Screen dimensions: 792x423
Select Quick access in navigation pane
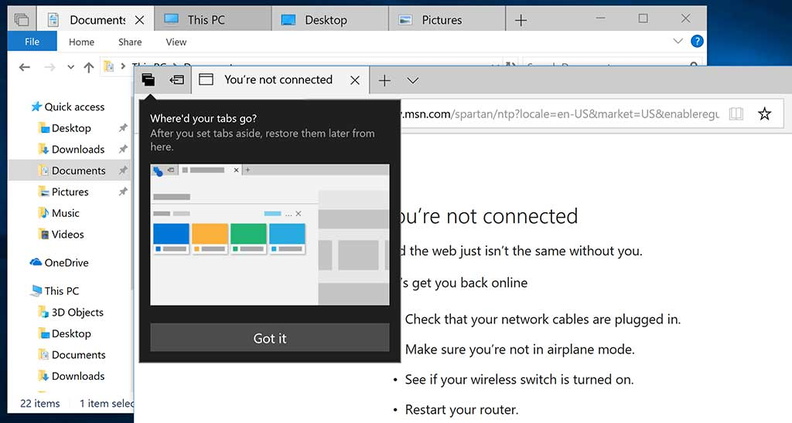(x=68, y=107)
